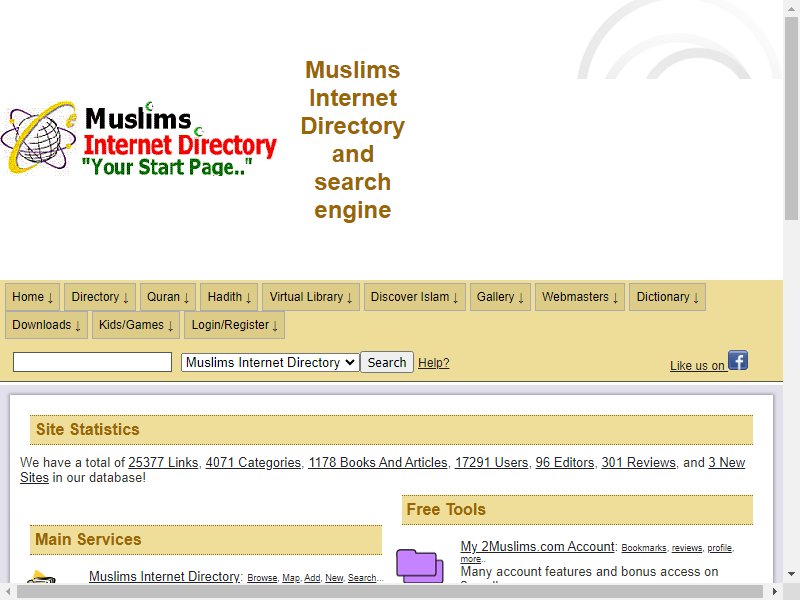
Task: Open the Muslims Internet Directory link under Main Services
Action: point(164,577)
